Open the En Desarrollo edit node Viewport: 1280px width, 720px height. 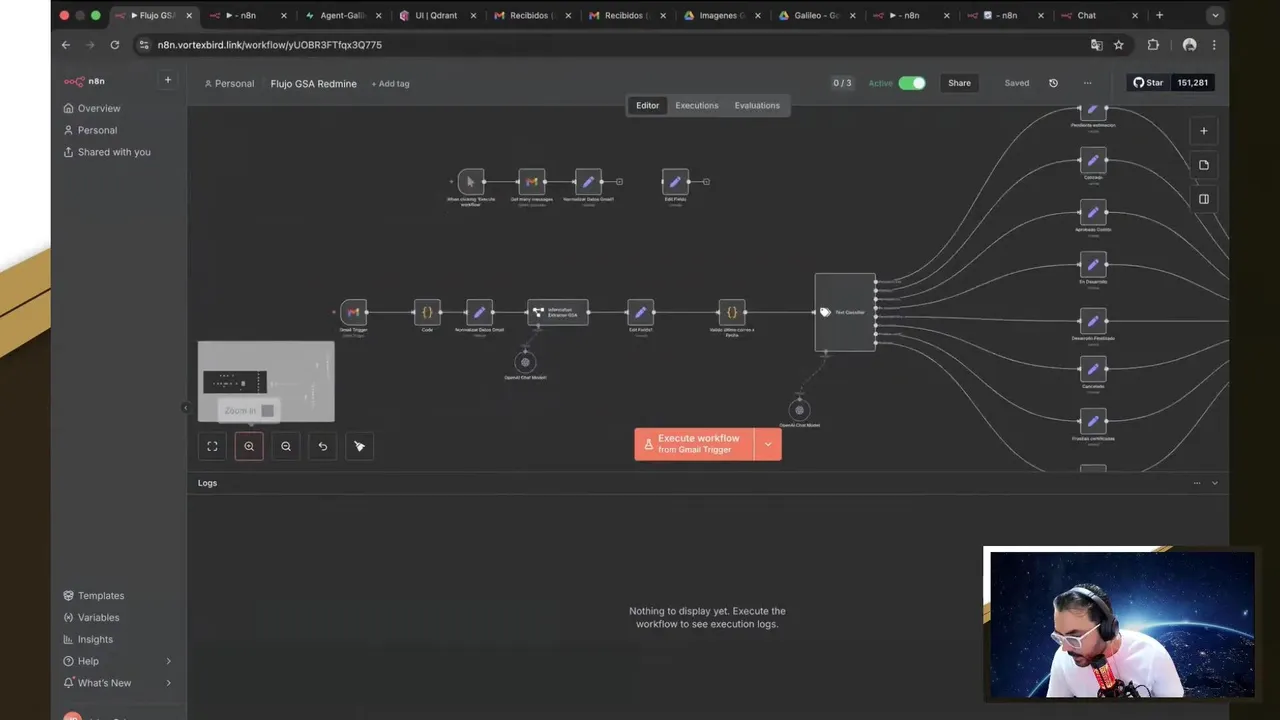1093,264
